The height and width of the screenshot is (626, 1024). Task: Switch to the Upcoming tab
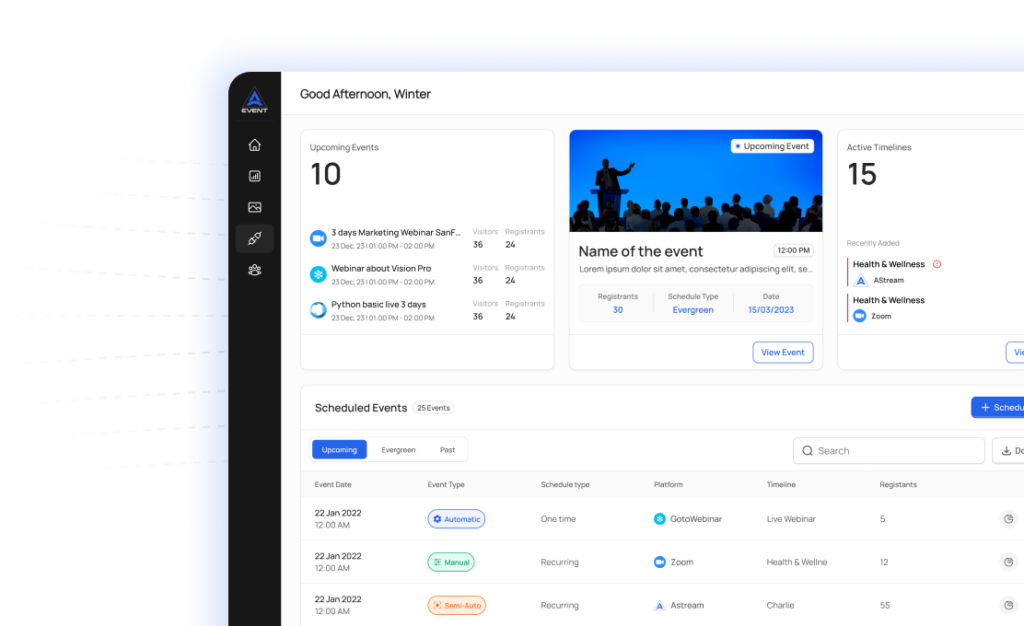pyautogui.click(x=340, y=450)
